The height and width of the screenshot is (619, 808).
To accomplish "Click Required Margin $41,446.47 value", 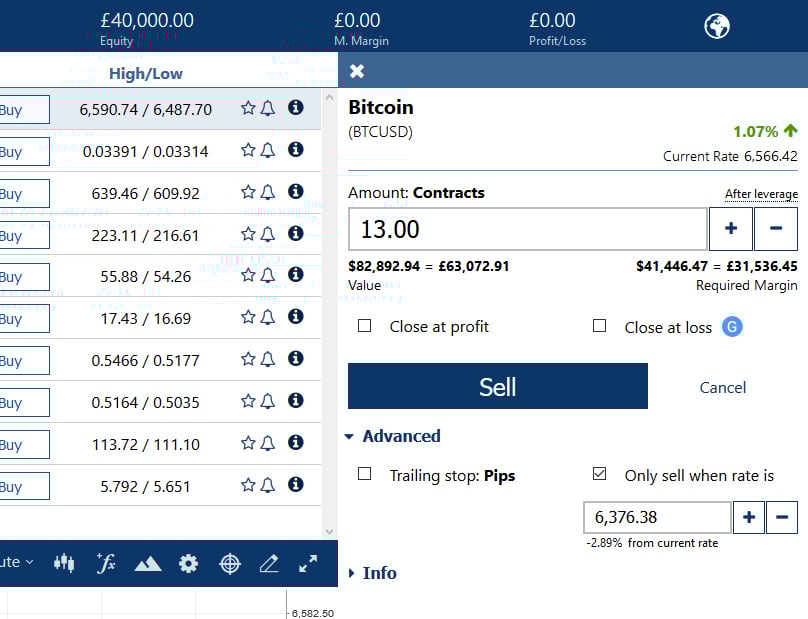I will [717, 266].
